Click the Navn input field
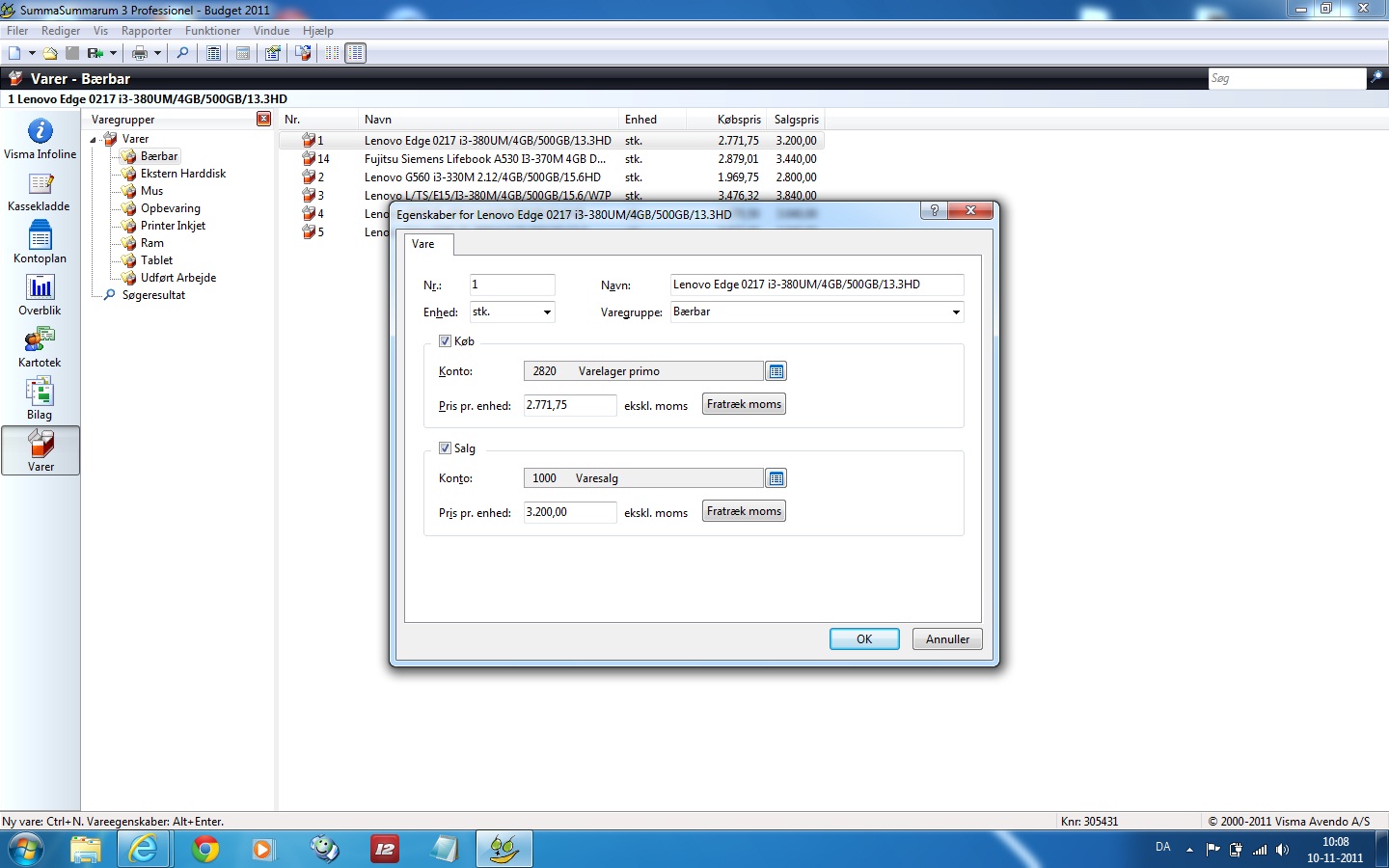 click(x=817, y=285)
